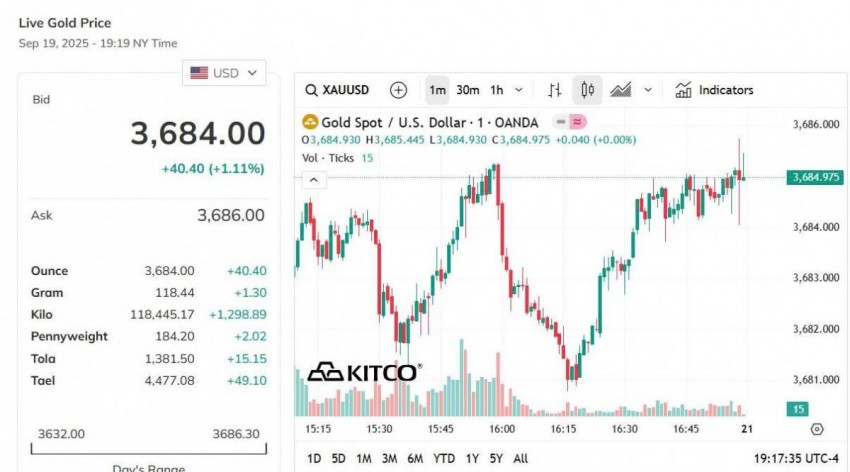Collapse the chart legend with chevron

point(313,180)
